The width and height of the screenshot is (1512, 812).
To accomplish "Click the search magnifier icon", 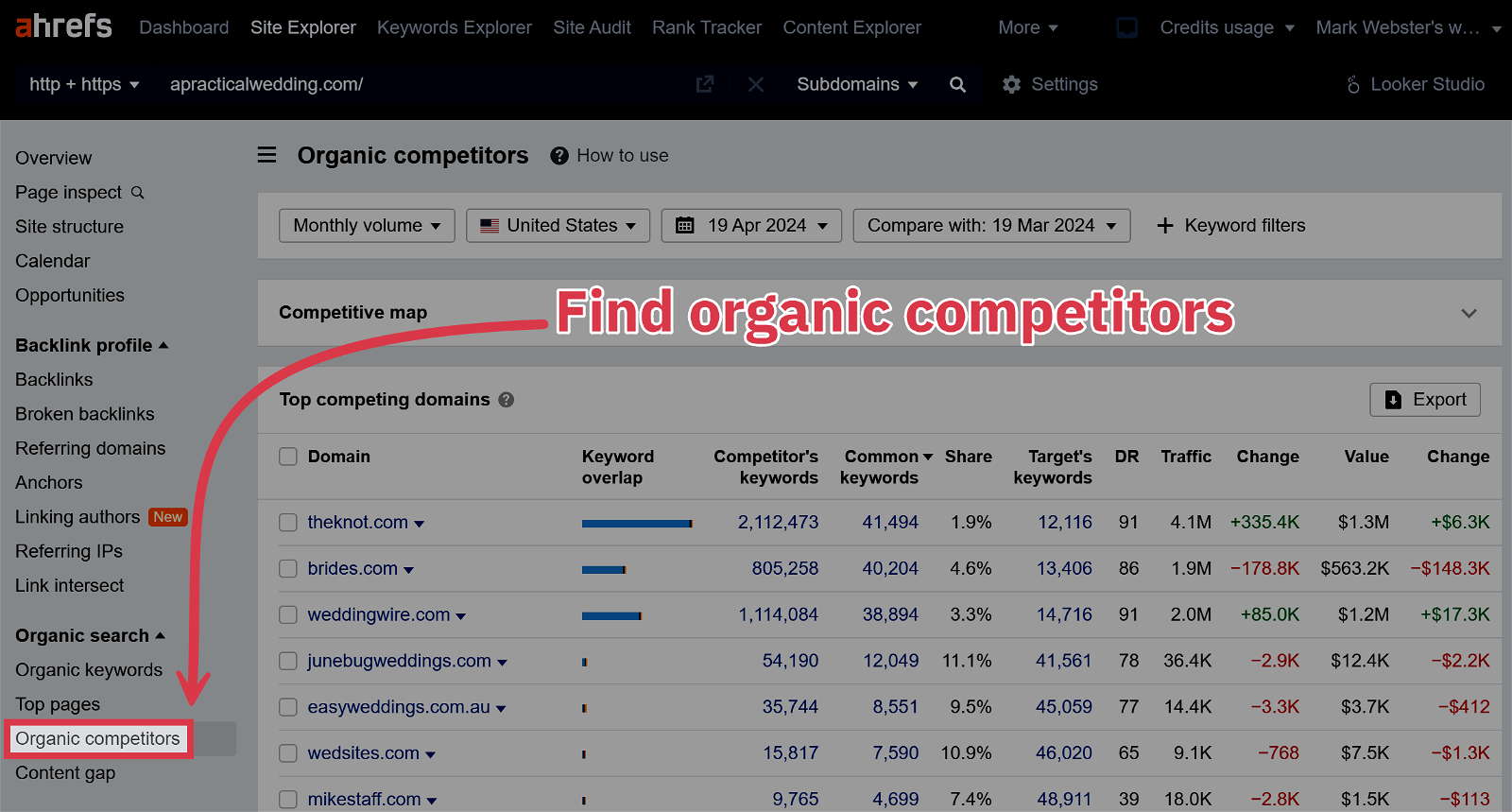I will click(x=957, y=84).
